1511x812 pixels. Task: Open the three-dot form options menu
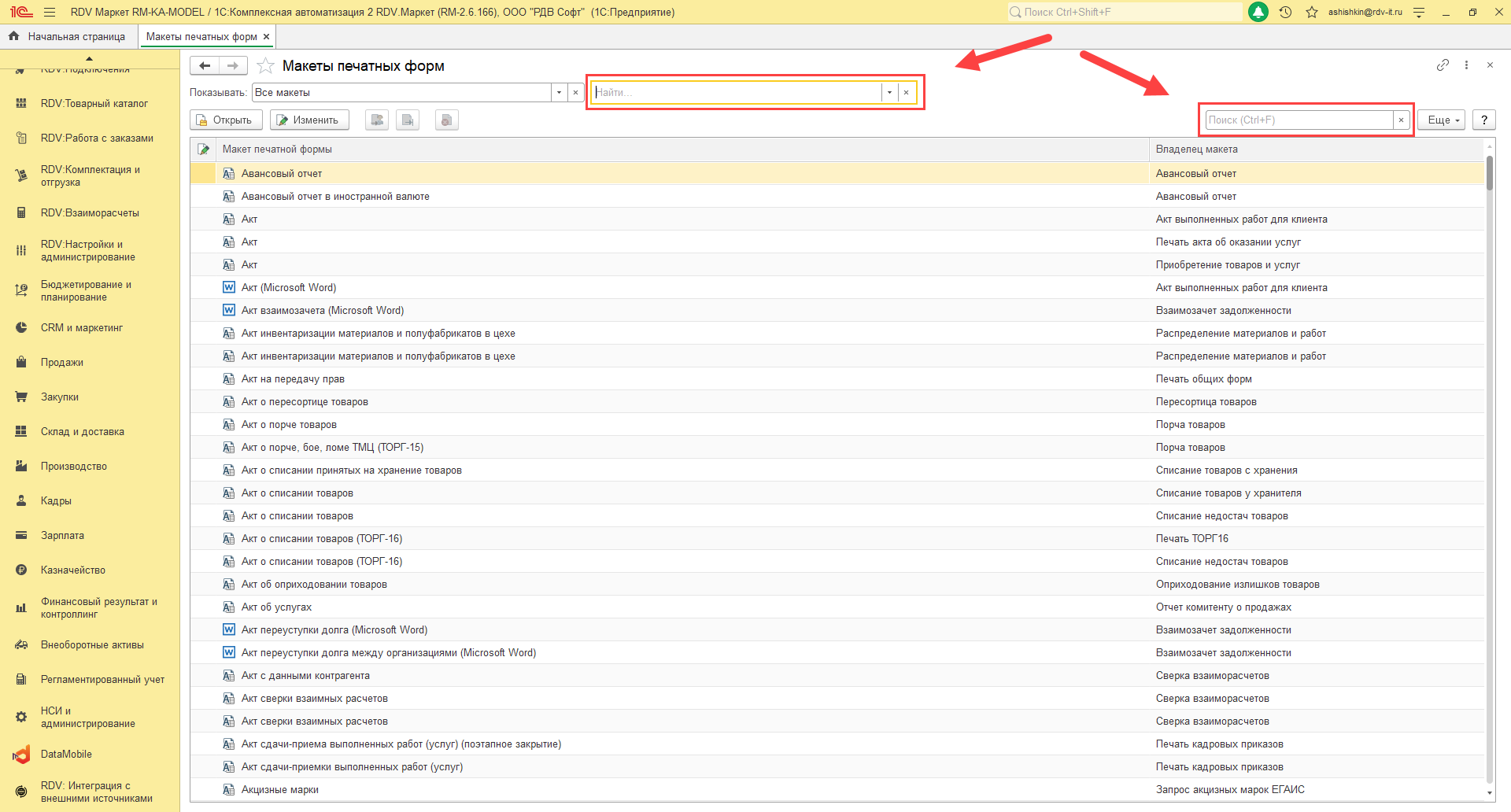click(x=1466, y=65)
